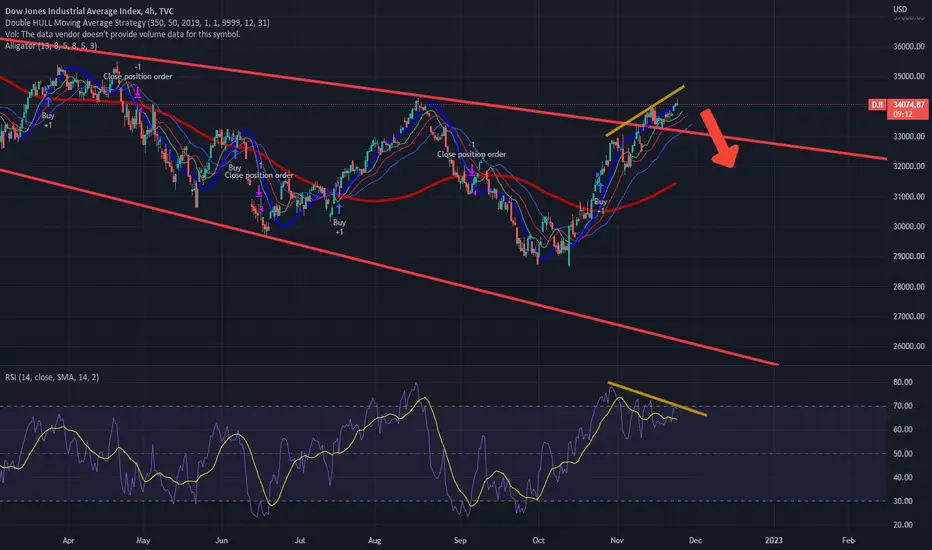
Task: Click the 35000.00 price axis label
Action: [x=909, y=76]
